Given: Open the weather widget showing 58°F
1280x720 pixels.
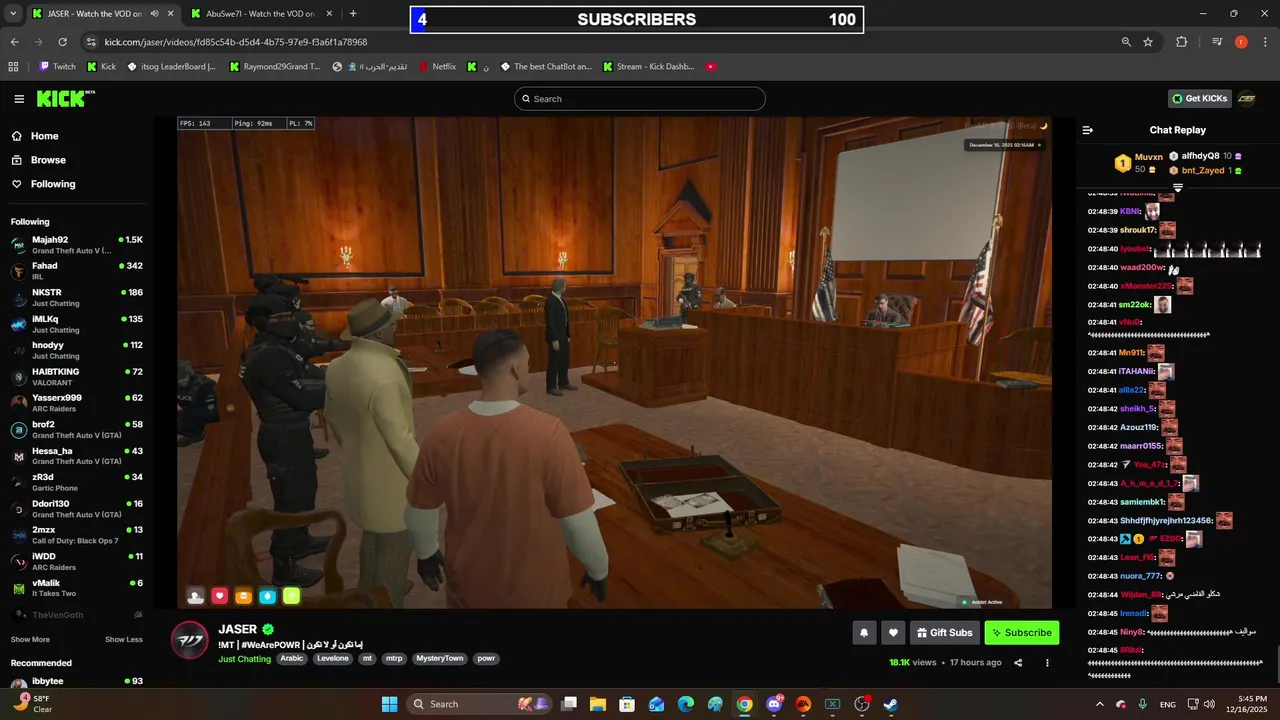Looking at the screenshot, I should 32,704.
